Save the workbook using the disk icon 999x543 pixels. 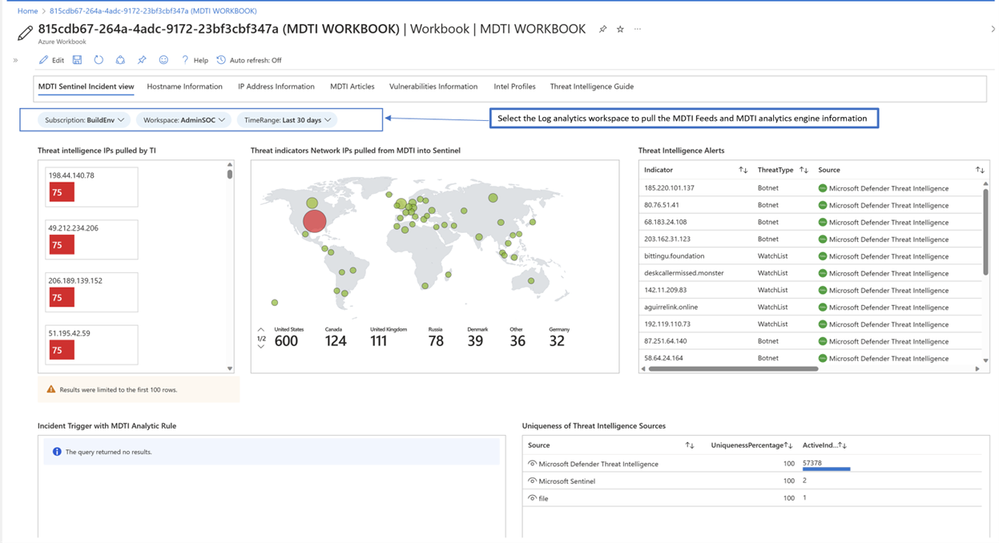(77, 60)
